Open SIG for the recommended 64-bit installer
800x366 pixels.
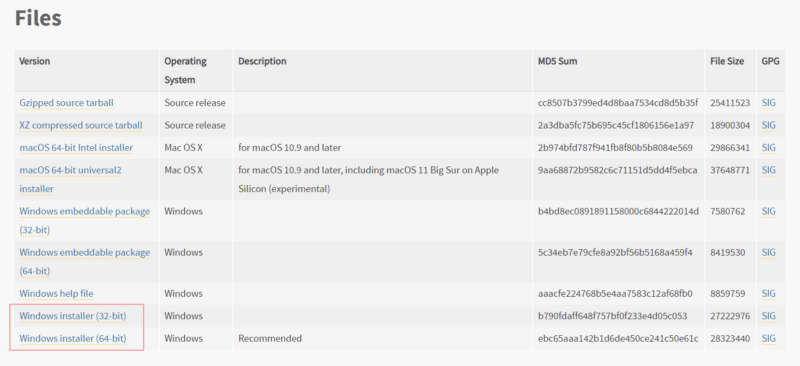[x=768, y=338]
